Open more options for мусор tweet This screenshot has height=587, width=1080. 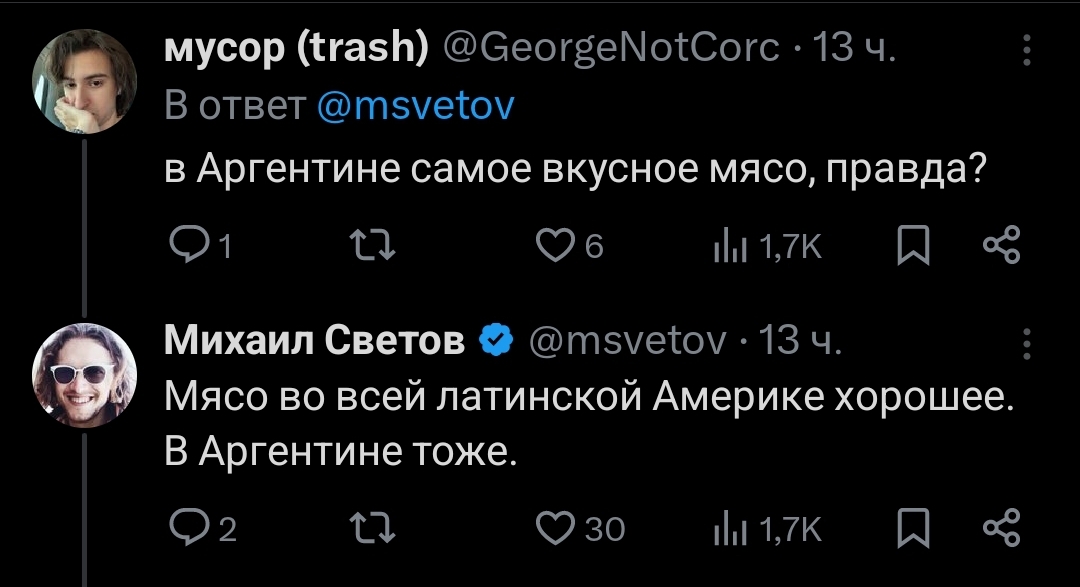pyautogui.click(x=1026, y=48)
